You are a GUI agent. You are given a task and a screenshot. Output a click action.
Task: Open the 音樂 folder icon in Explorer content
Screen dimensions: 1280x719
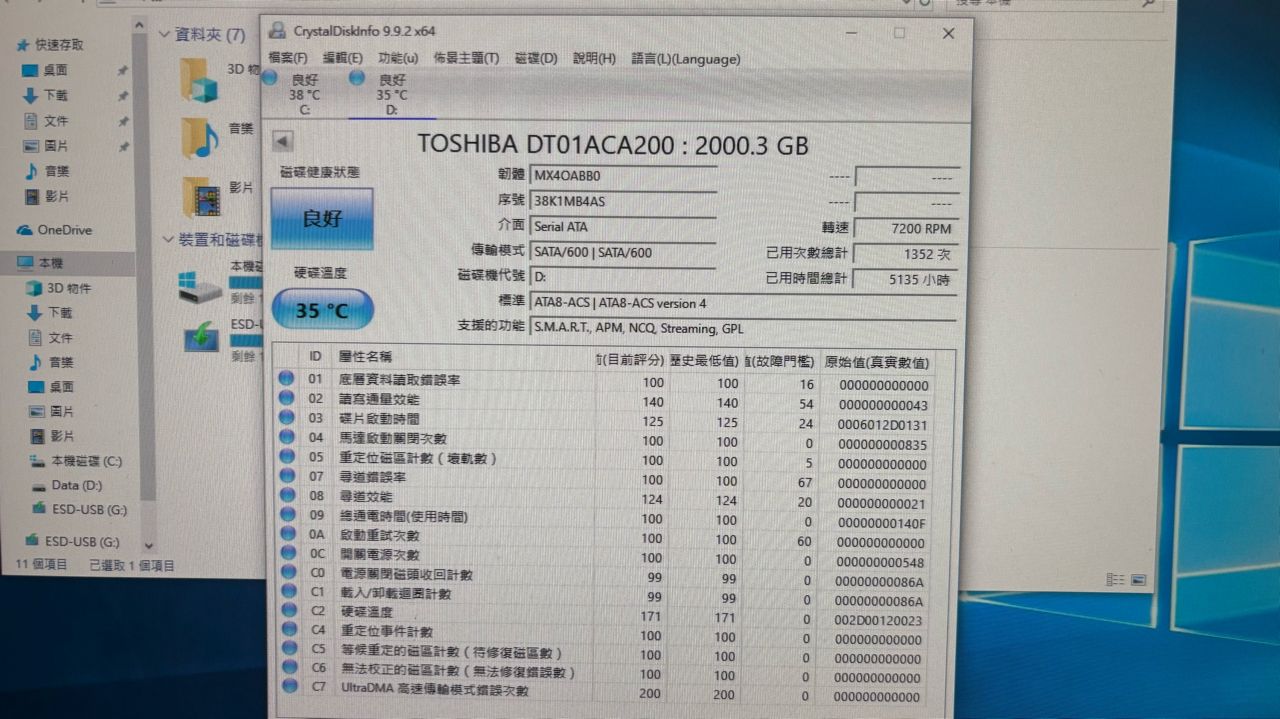200,138
